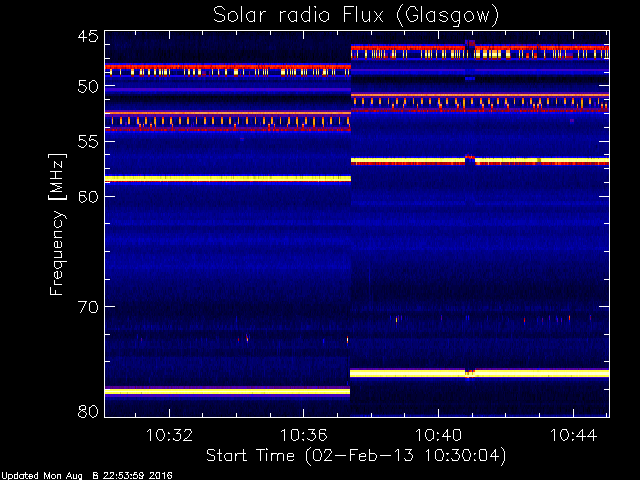Screen dimensions: 640x480
Task: Click the '10:32' time tick label
Action: pos(169,436)
